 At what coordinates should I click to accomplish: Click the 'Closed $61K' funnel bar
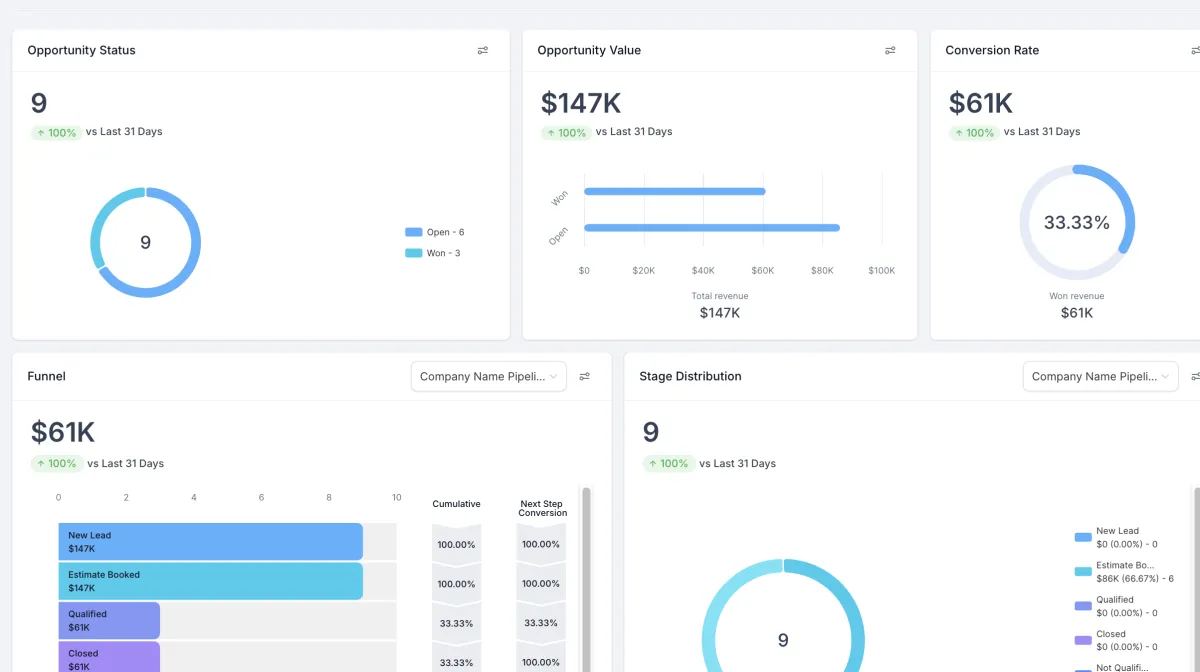tap(109, 657)
